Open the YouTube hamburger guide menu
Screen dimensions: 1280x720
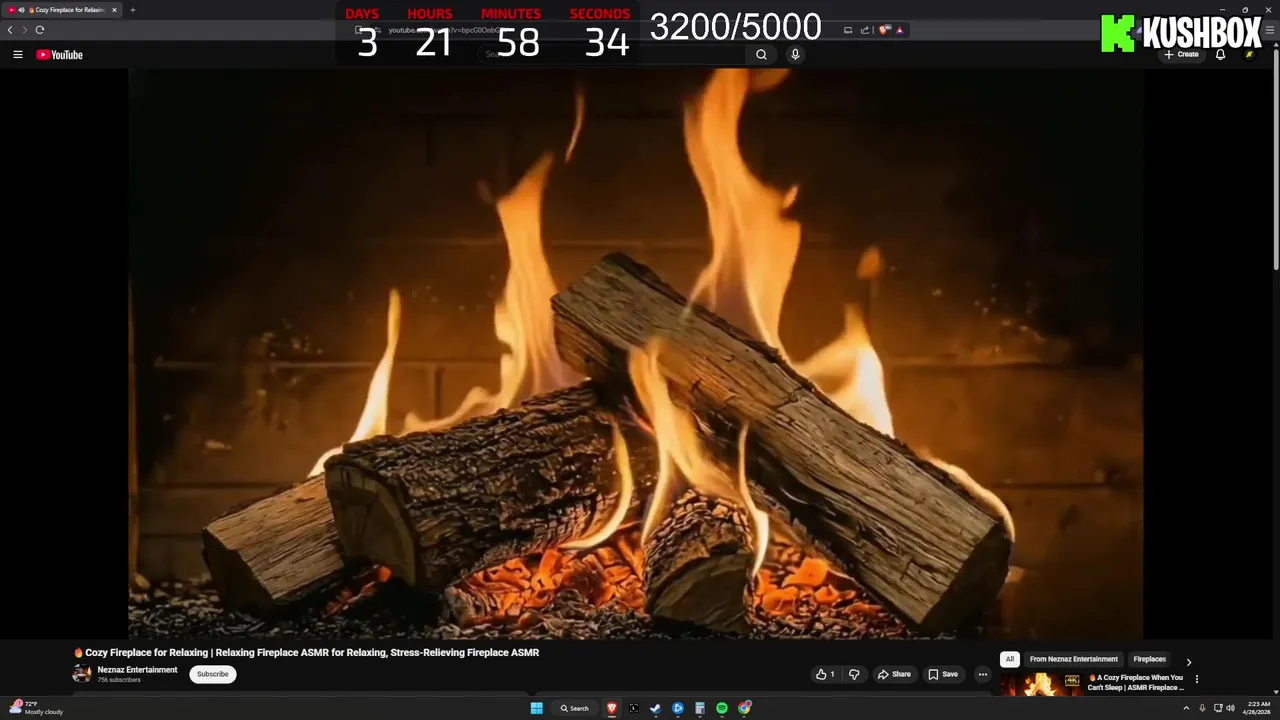click(x=17, y=55)
